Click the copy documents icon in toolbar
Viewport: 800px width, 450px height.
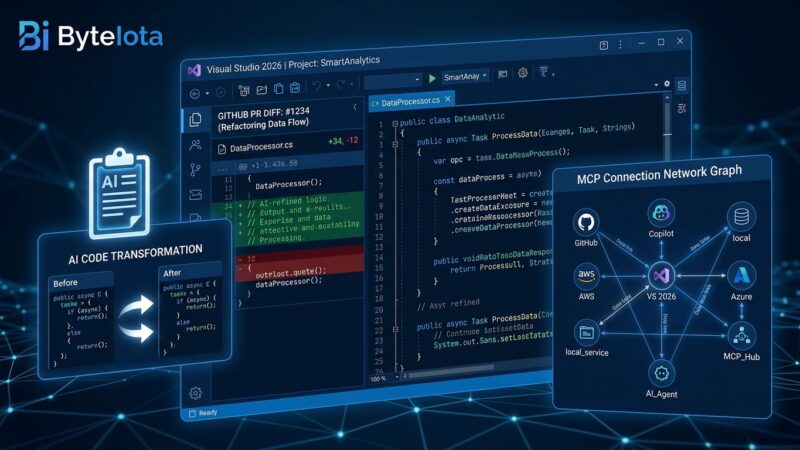(279, 89)
